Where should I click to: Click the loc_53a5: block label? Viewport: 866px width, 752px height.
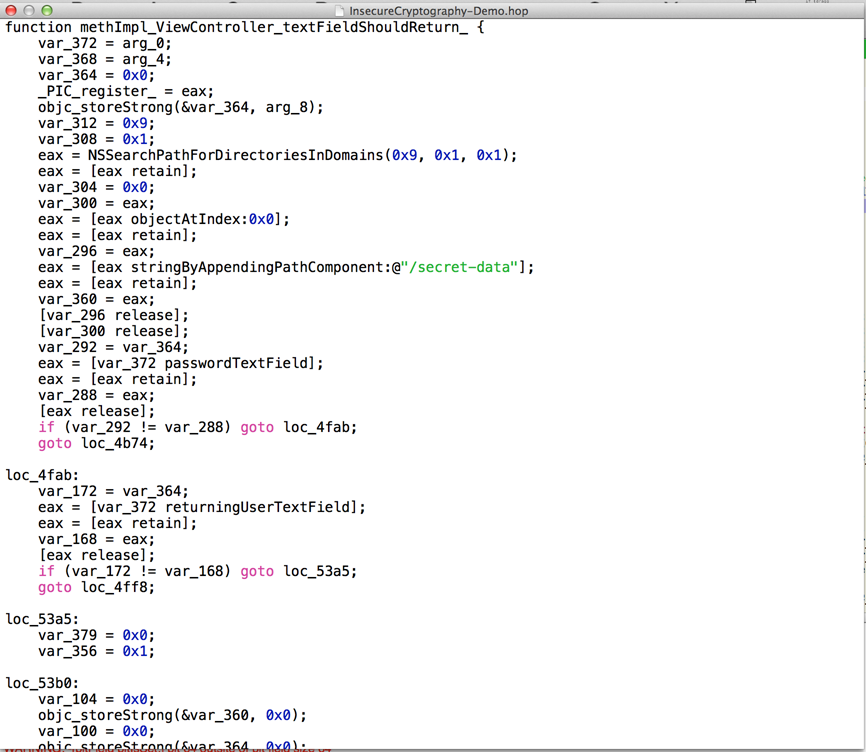[42, 619]
